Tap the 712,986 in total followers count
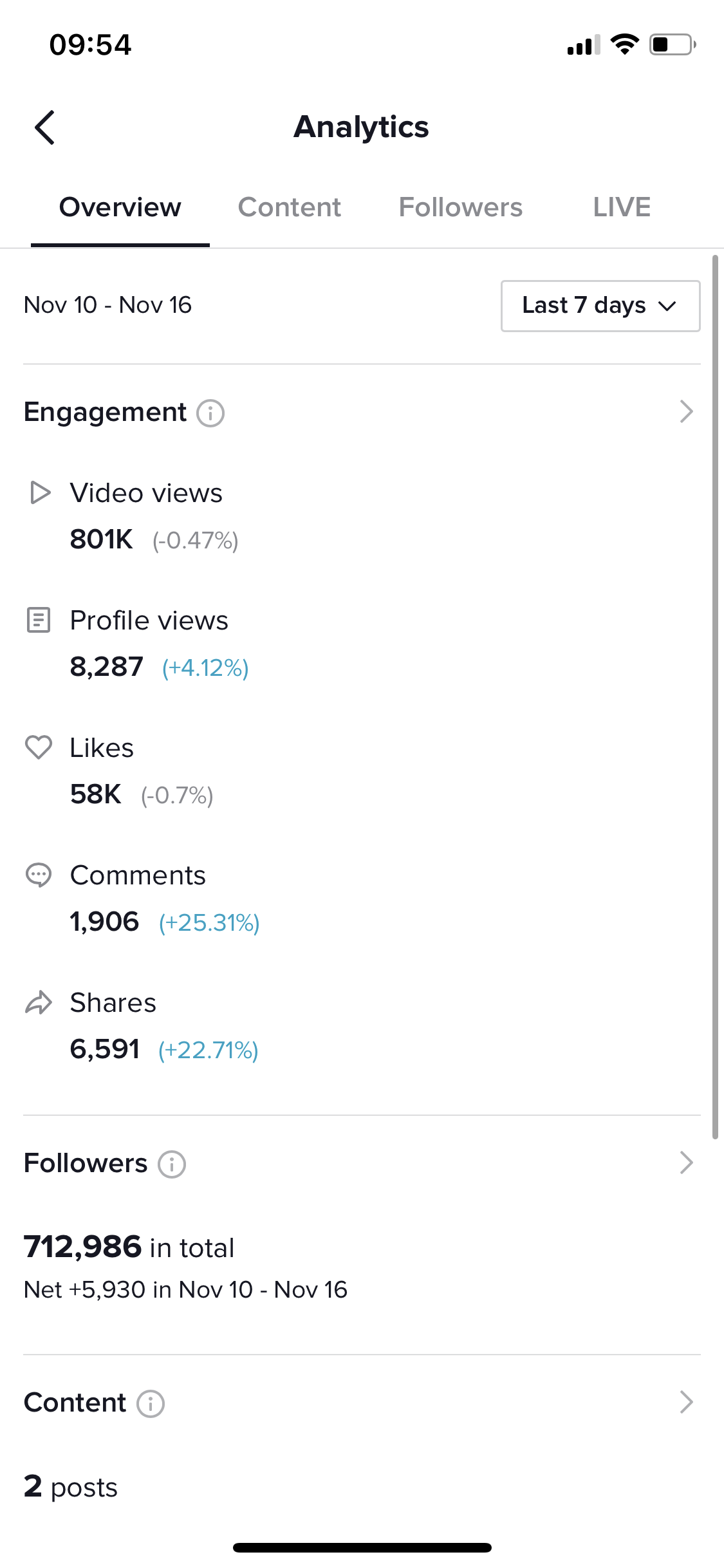The width and height of the screenshot is (724, 1568). [x=129, y=1247]
